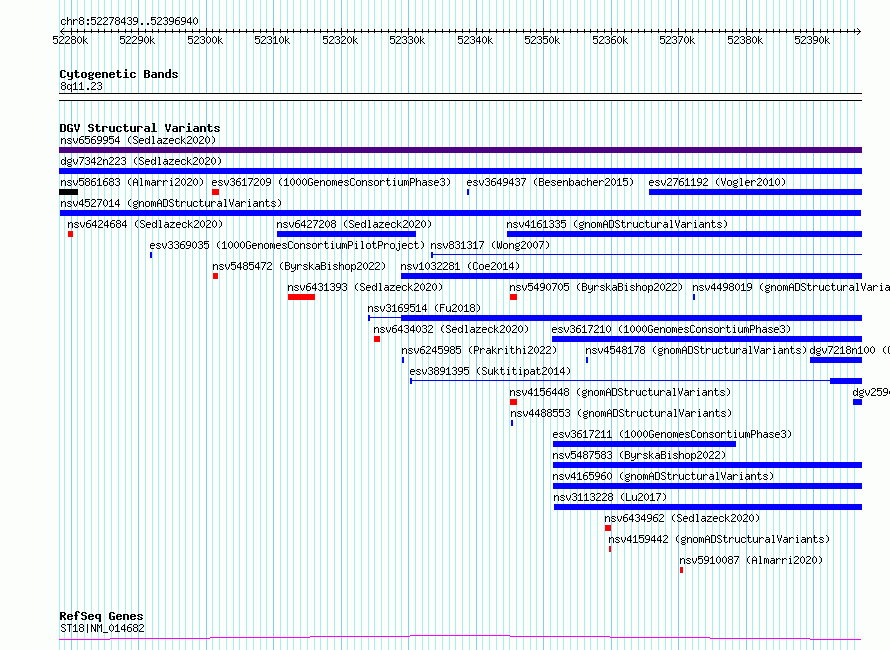This screenshot has width=890, height=650.
Task: Open nsv4159442 (gnomADStructuralVariants) variant
Action: click(719, 539)
